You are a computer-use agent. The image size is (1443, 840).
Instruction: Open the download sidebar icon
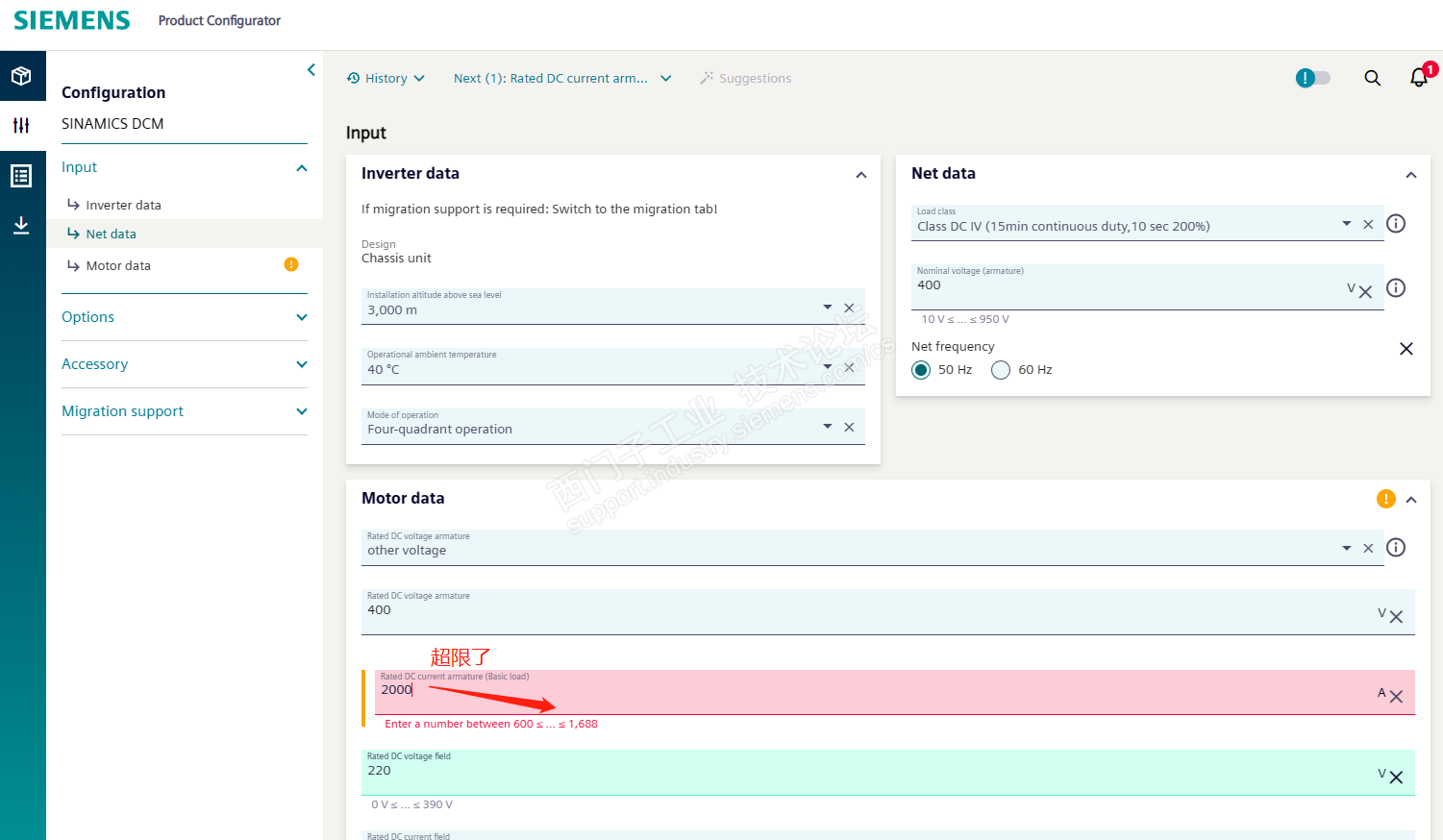tap(21, 225)
